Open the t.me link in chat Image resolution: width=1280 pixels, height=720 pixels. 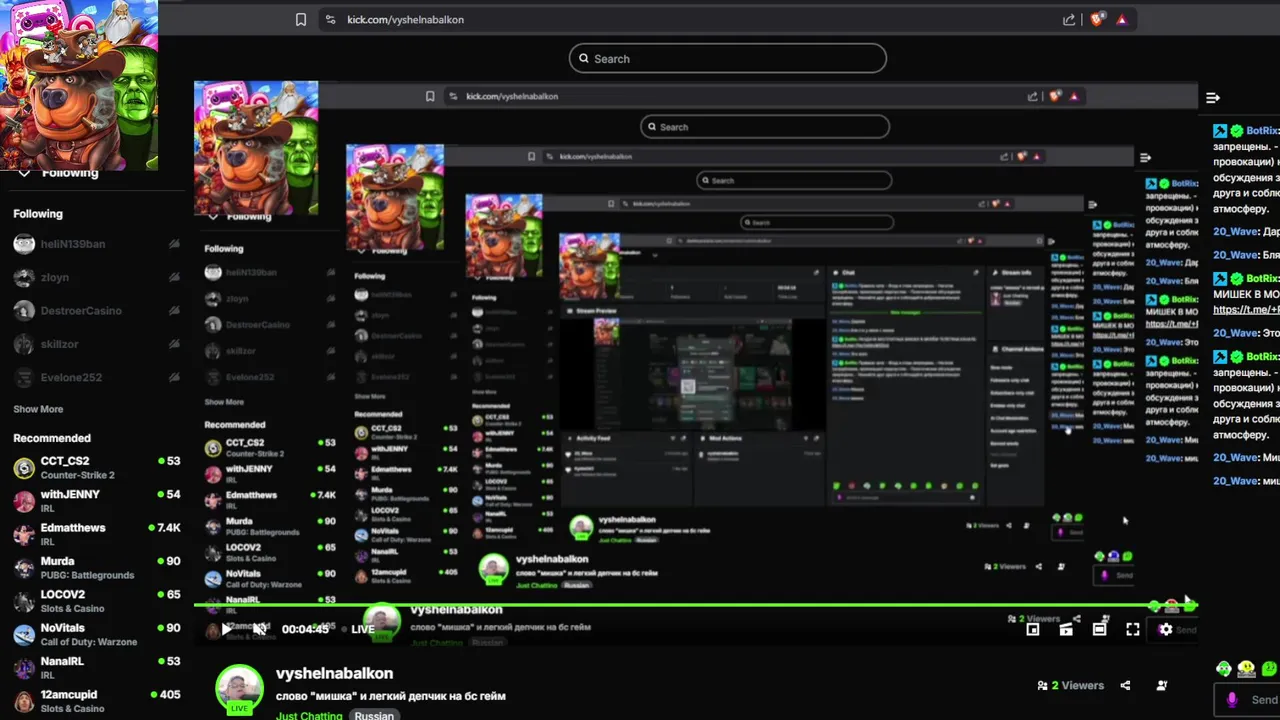(x=1246, y=310)
